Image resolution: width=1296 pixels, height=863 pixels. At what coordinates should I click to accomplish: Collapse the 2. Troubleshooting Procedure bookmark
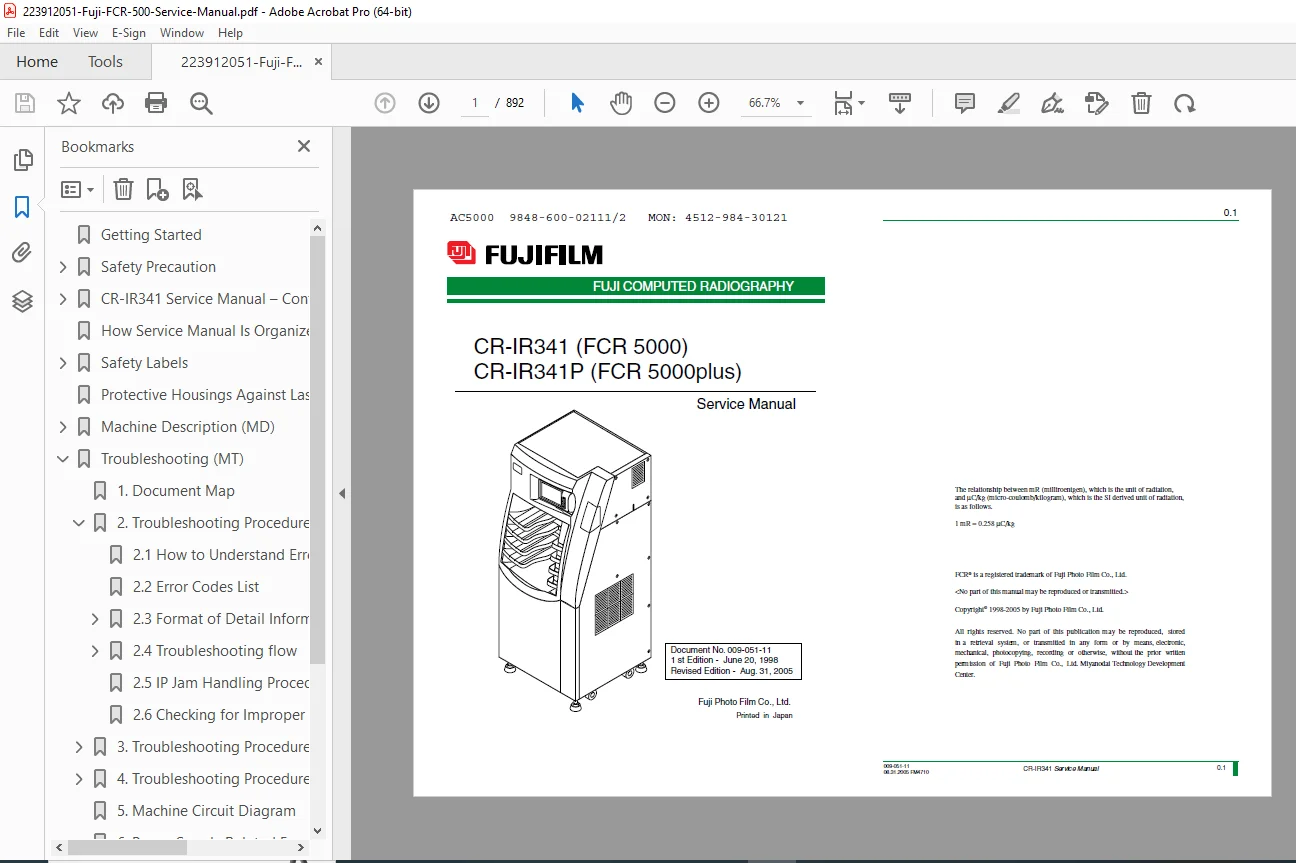coord(79,523)
